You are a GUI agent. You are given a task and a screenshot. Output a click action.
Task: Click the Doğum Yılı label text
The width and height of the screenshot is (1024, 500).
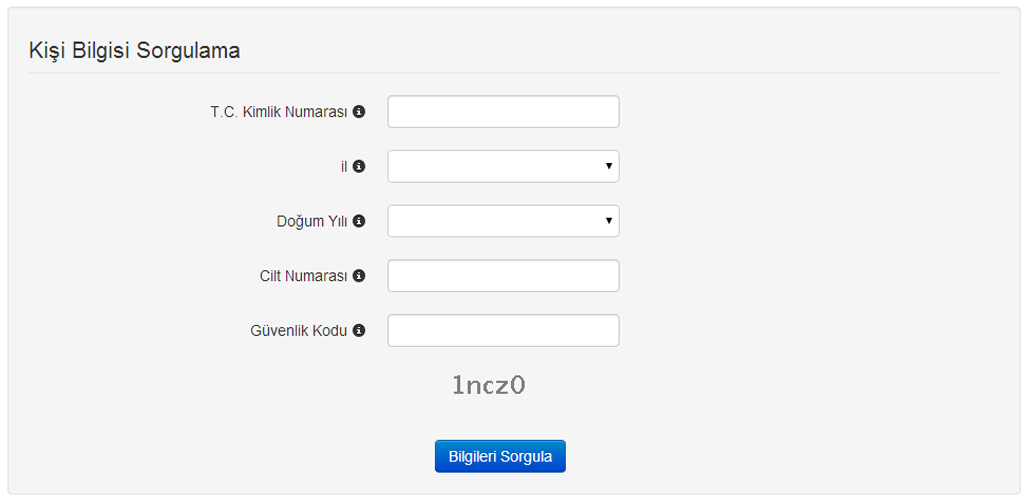311,221
